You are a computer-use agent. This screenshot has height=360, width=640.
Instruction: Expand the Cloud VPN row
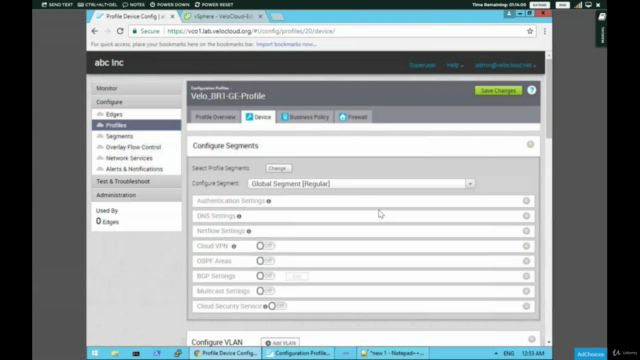526,246
